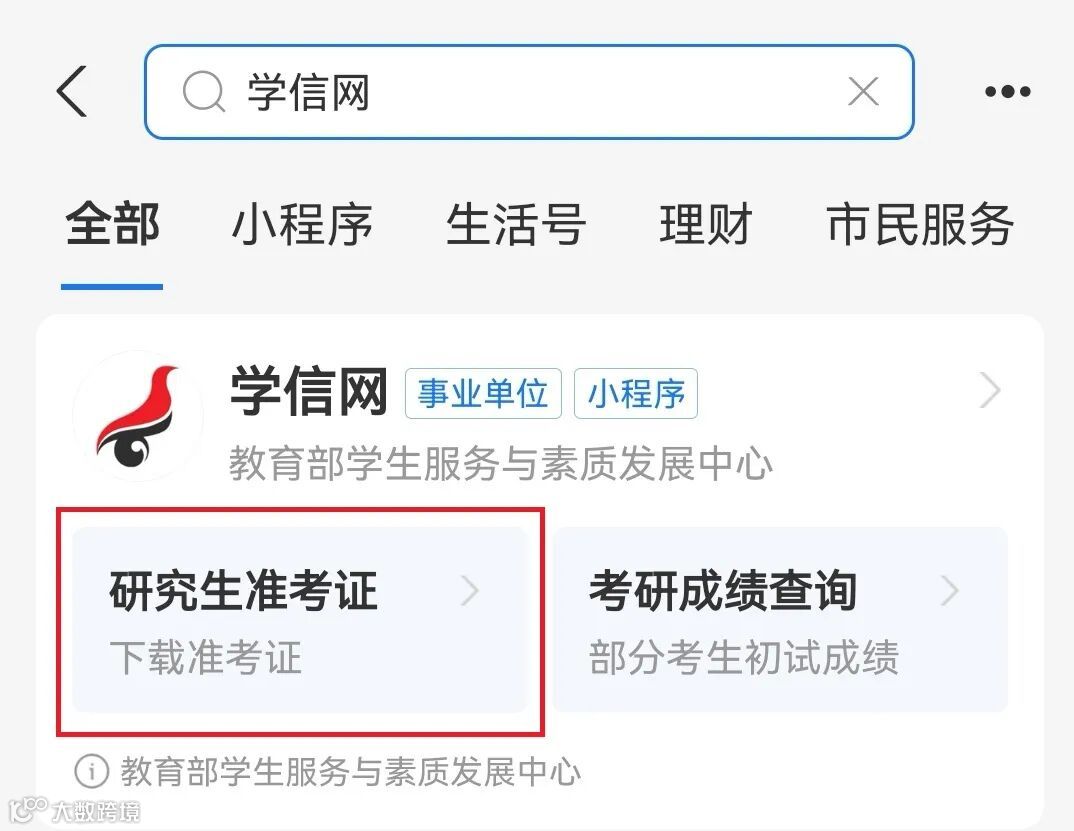This screenshot has height=831, width=1074.
Task: Tap the back arrow icon
Action: (72, 91)
